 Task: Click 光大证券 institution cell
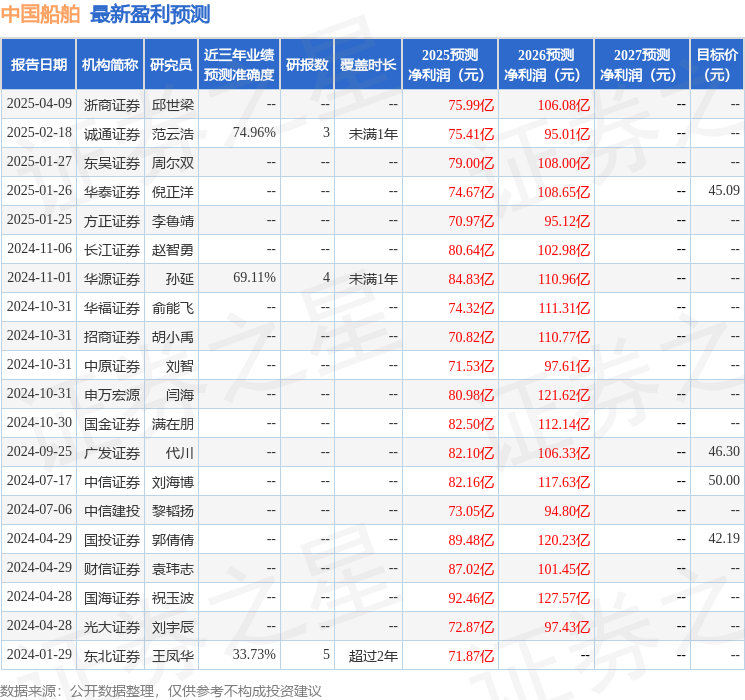coord(112,627)
